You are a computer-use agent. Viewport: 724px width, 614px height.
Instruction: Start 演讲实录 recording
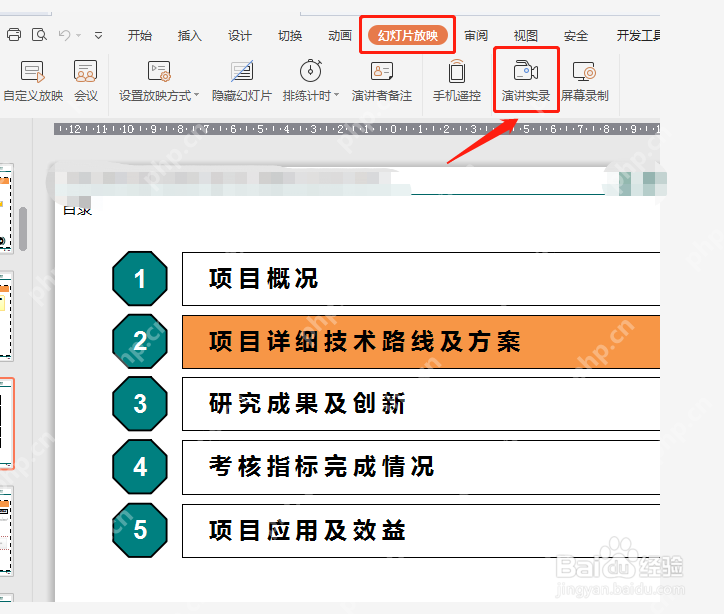point(526,80)
